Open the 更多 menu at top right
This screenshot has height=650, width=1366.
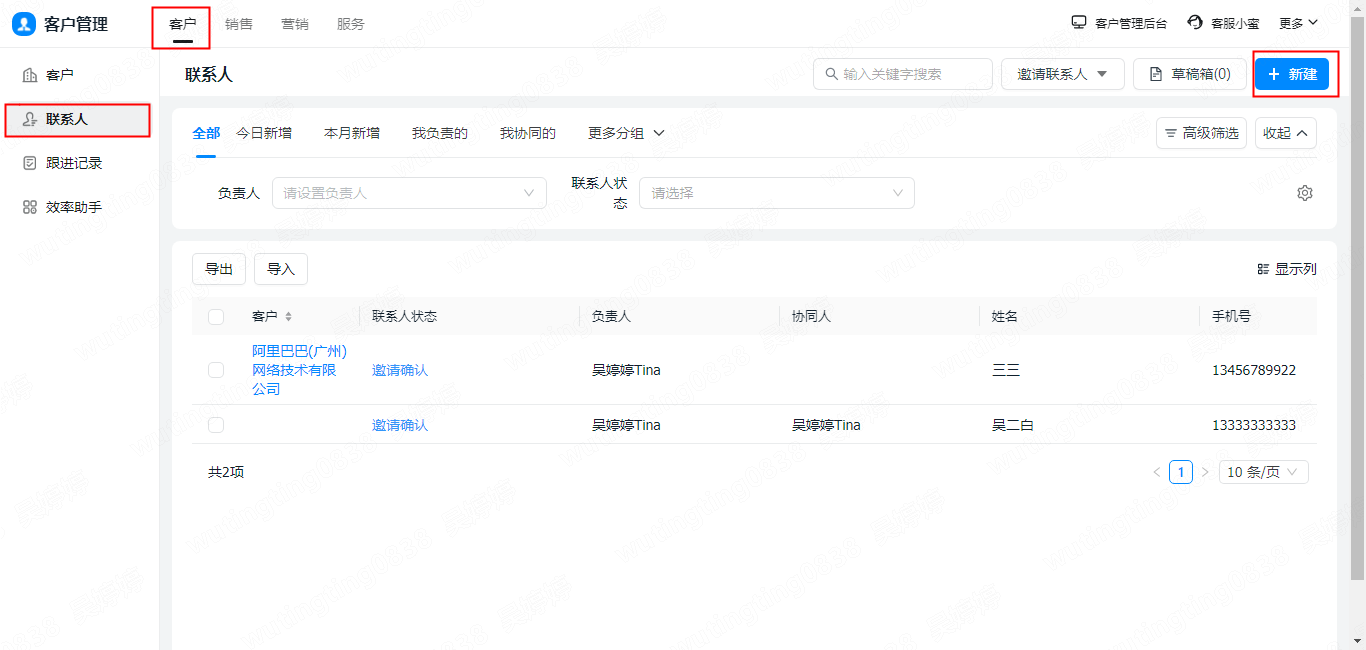pyautogui.click(x=1298, y=23)
